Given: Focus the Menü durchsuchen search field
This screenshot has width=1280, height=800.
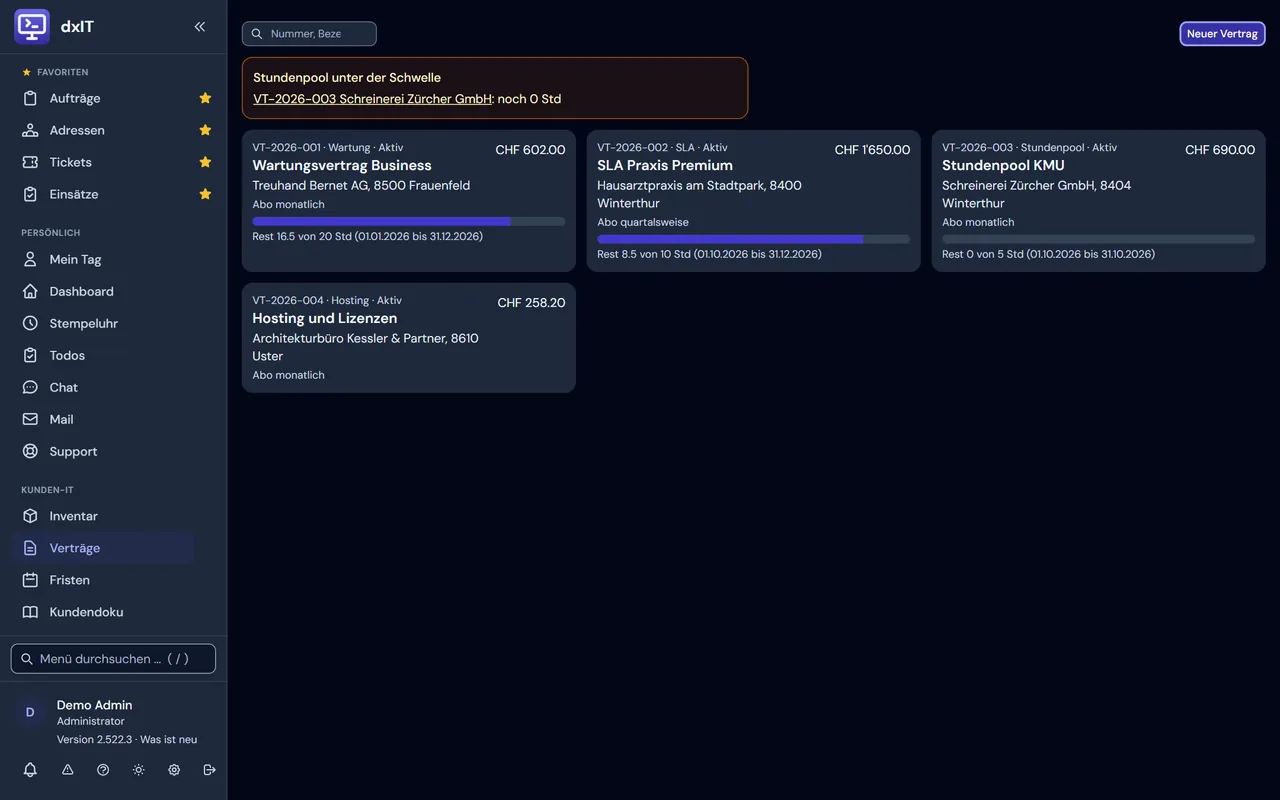Looking at the screenshot, I should [113, 659].
